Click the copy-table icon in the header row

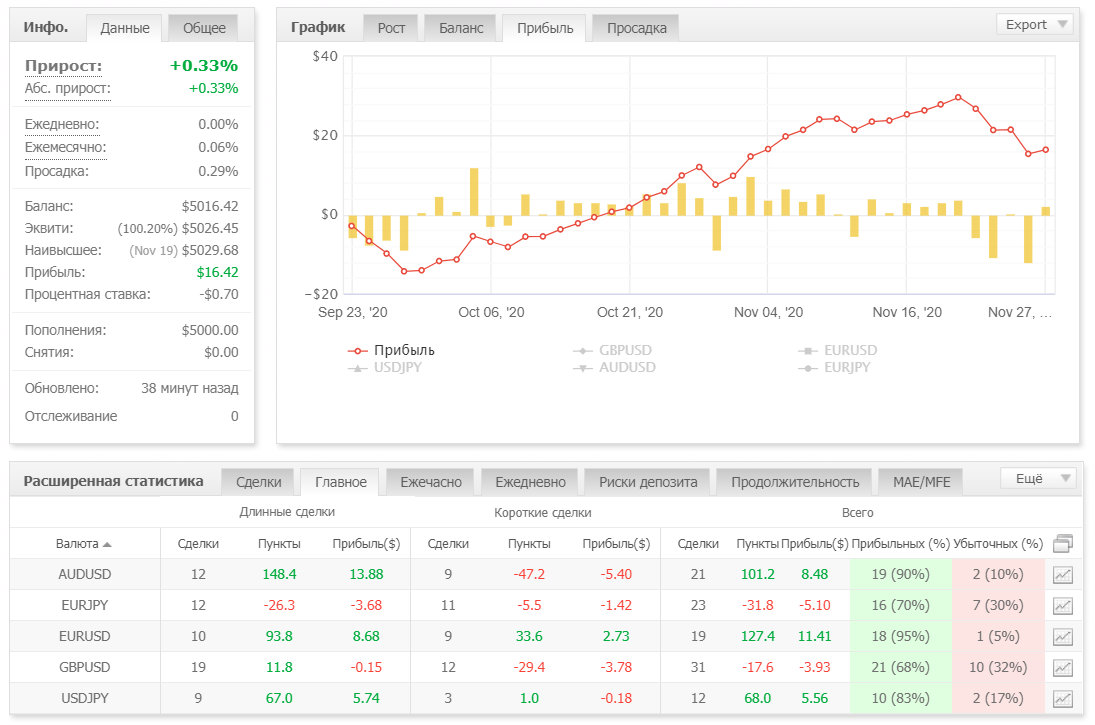pyautogui.click(x=1062, y=543)
